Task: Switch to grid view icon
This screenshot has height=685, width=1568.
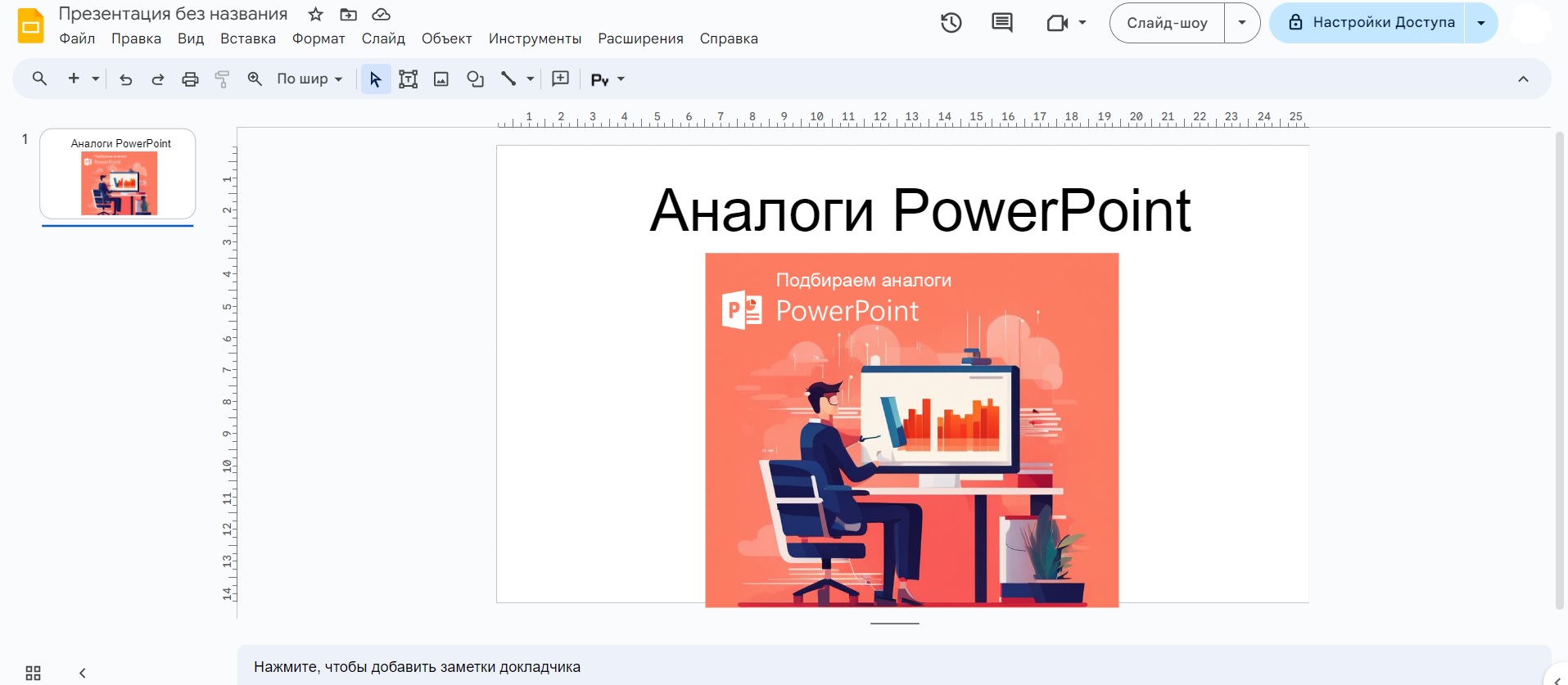Action: [33, 673]
